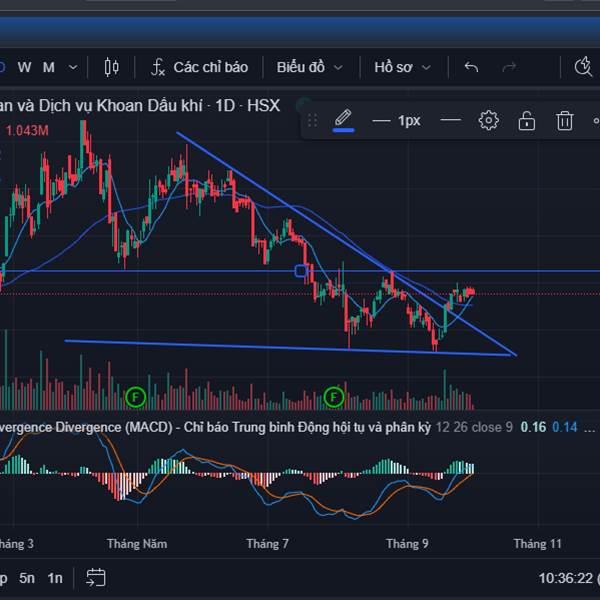Click the Tháng 7 time axis label
The image size is (600, 600).
pos(267,544)
